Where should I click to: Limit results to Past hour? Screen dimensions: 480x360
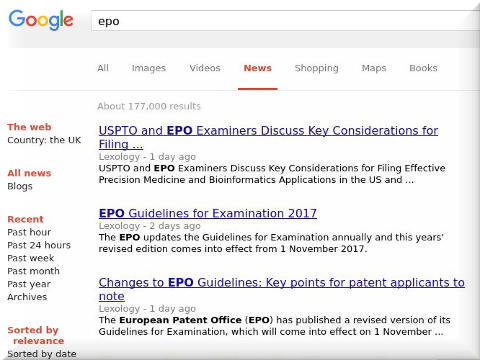point(29,232)
